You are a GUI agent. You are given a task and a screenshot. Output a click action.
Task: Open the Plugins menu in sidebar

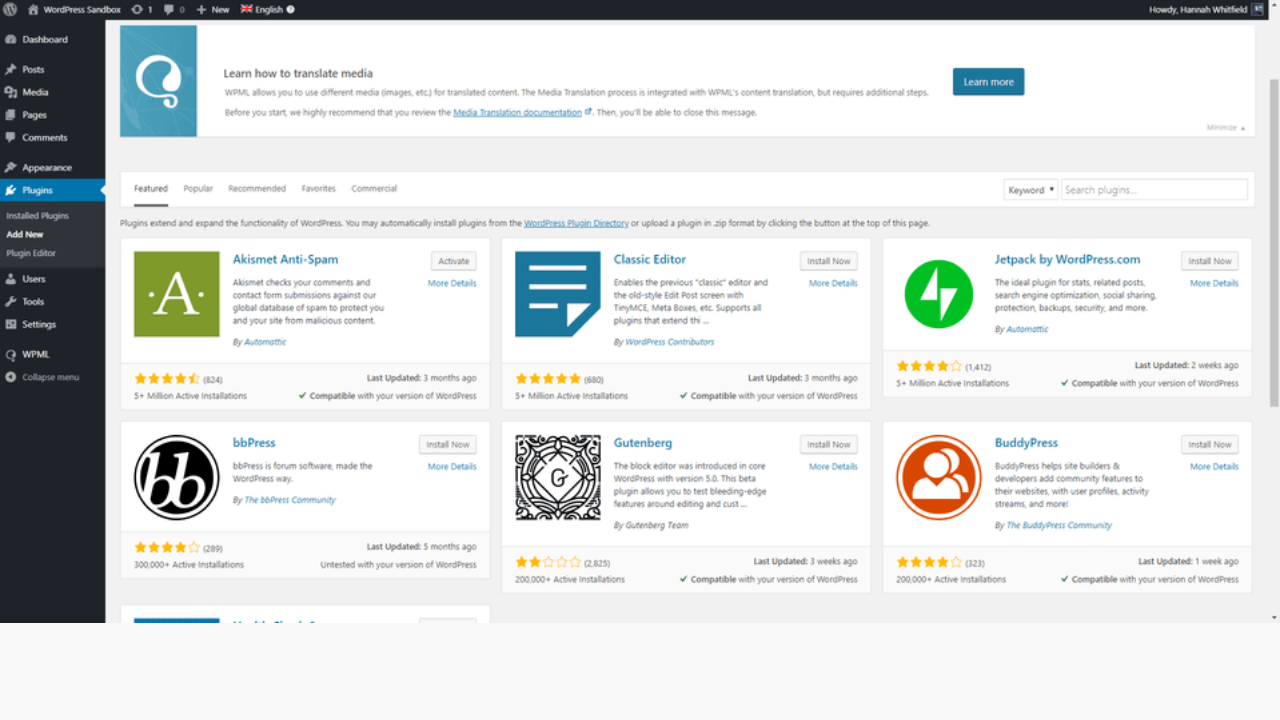point(52,190)
